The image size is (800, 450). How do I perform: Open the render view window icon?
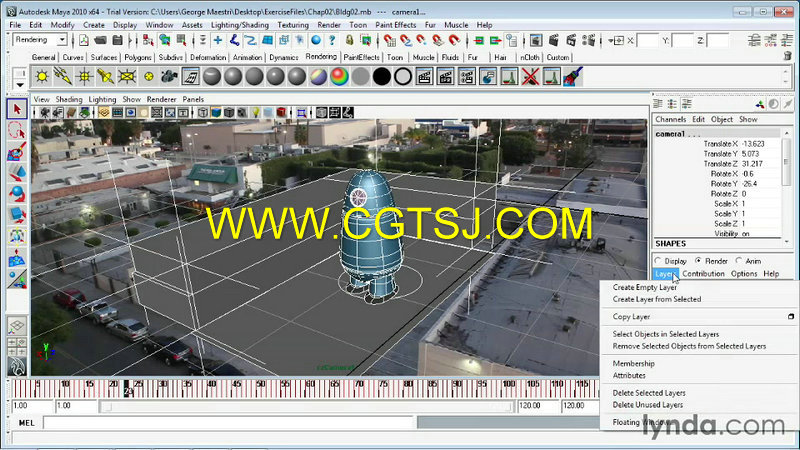coord(536,40)
